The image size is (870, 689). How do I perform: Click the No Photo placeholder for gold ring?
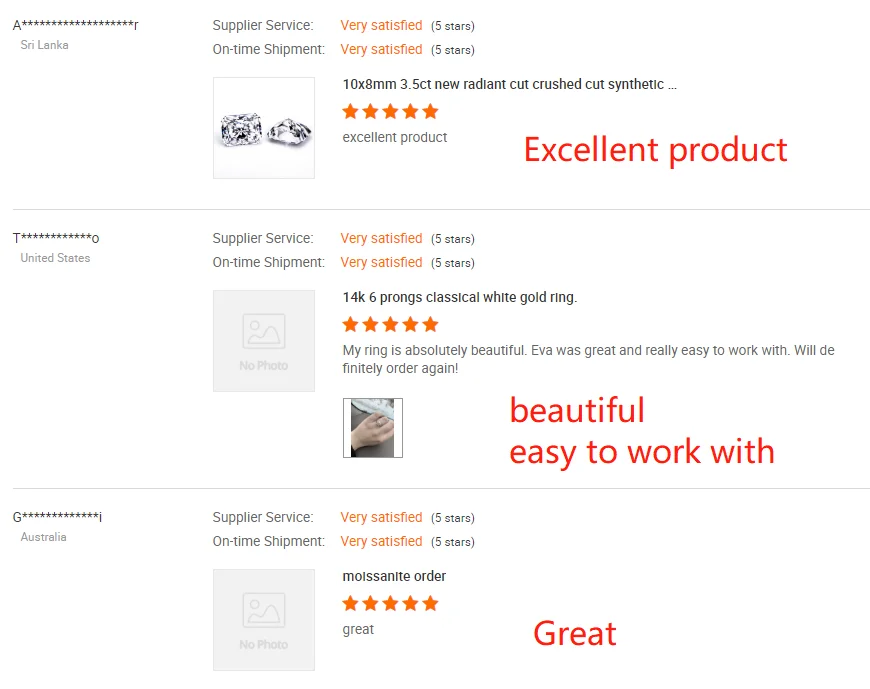pos(264,341)
